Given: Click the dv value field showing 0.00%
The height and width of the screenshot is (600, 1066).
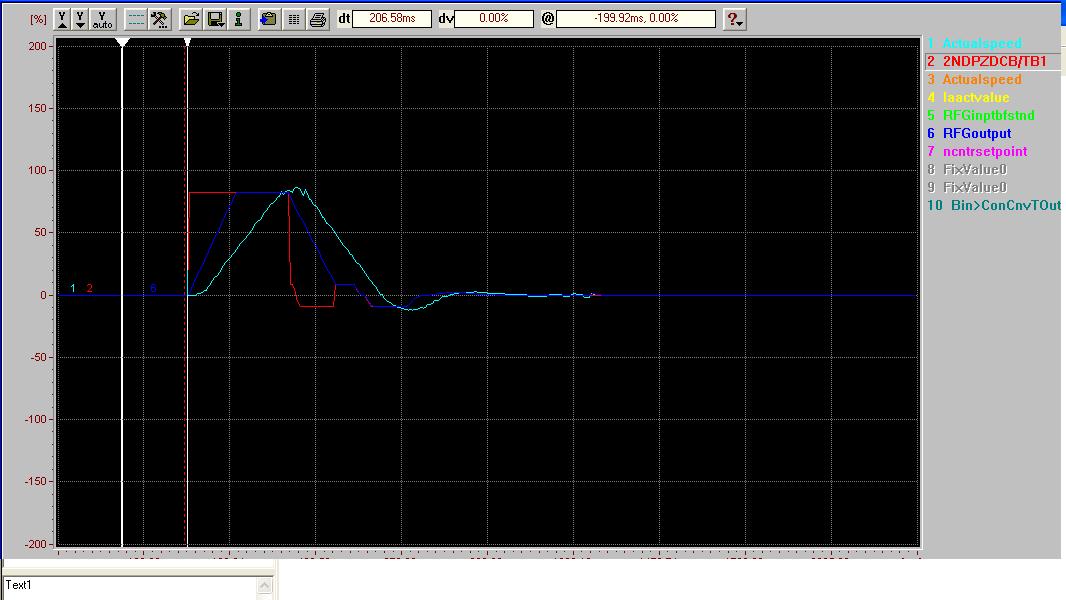Looking at the screenshot, I should (494, 18).
